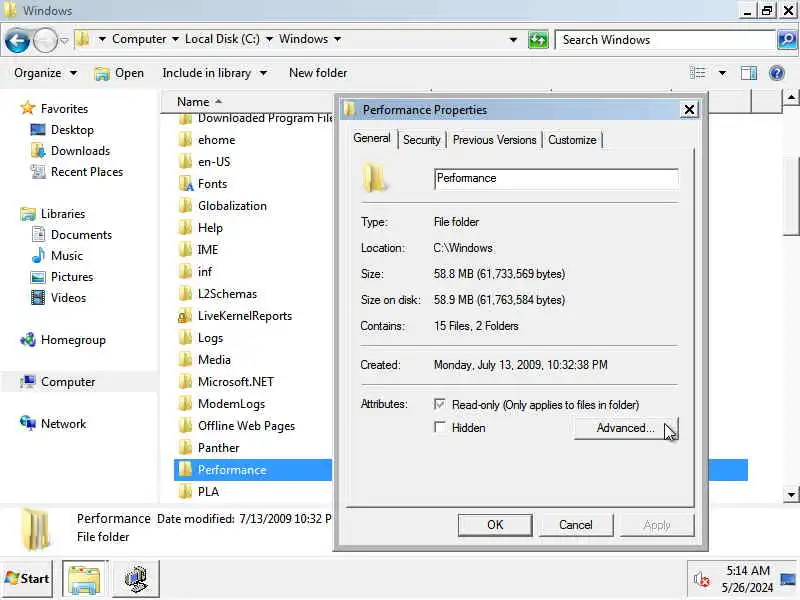Click Open in the toolbar
The image size is (800, 600).
119,73
